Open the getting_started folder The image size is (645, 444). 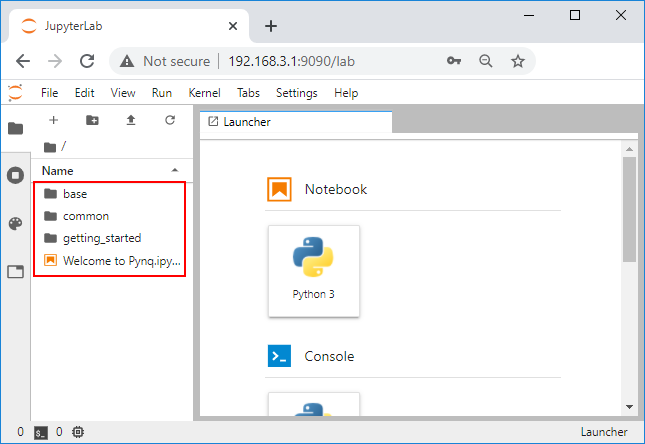click(101, 238)
